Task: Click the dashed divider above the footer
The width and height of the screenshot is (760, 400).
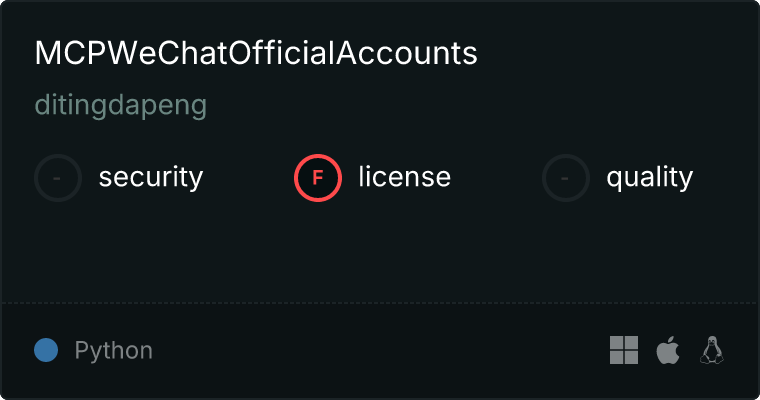Action: [x=380, y=302]
